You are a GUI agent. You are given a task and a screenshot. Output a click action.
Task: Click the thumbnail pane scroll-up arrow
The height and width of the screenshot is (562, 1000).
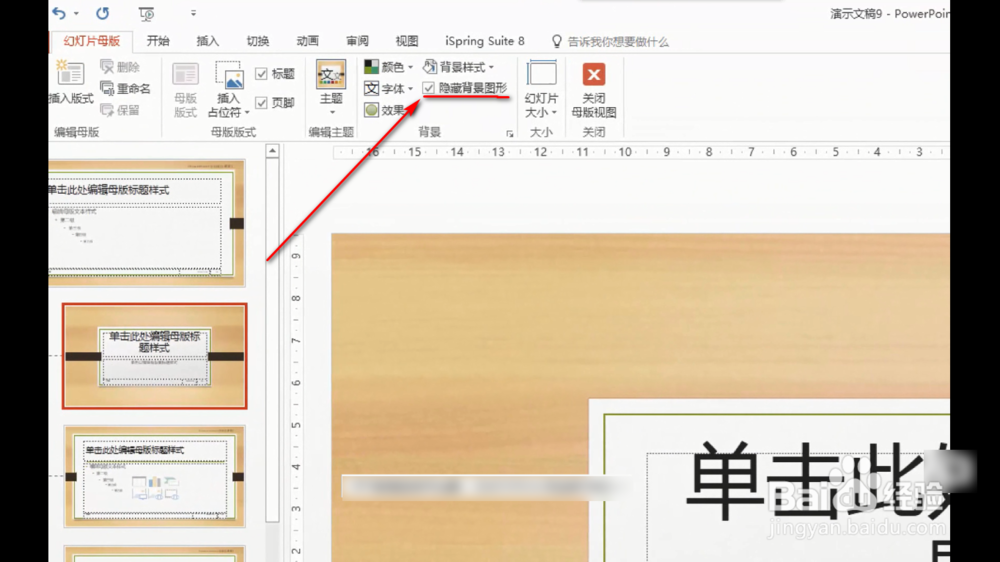[272, 151]
